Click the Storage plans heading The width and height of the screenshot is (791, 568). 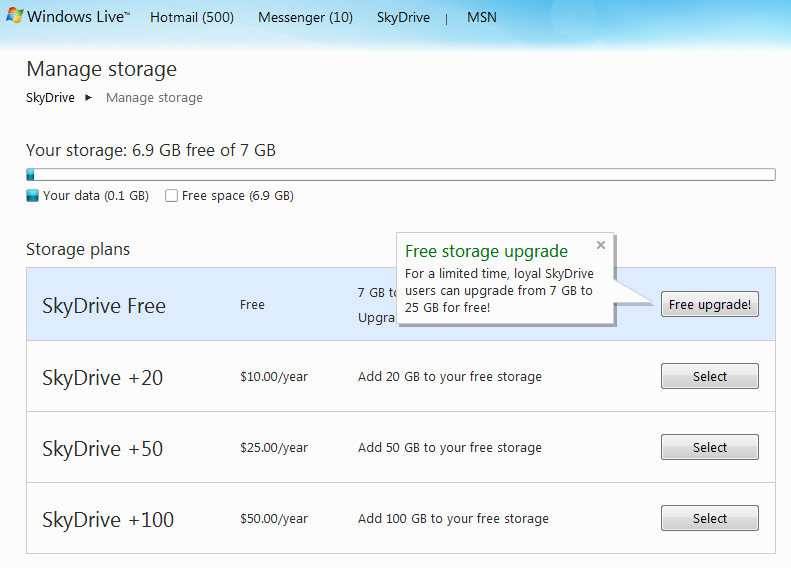(78, 249)
